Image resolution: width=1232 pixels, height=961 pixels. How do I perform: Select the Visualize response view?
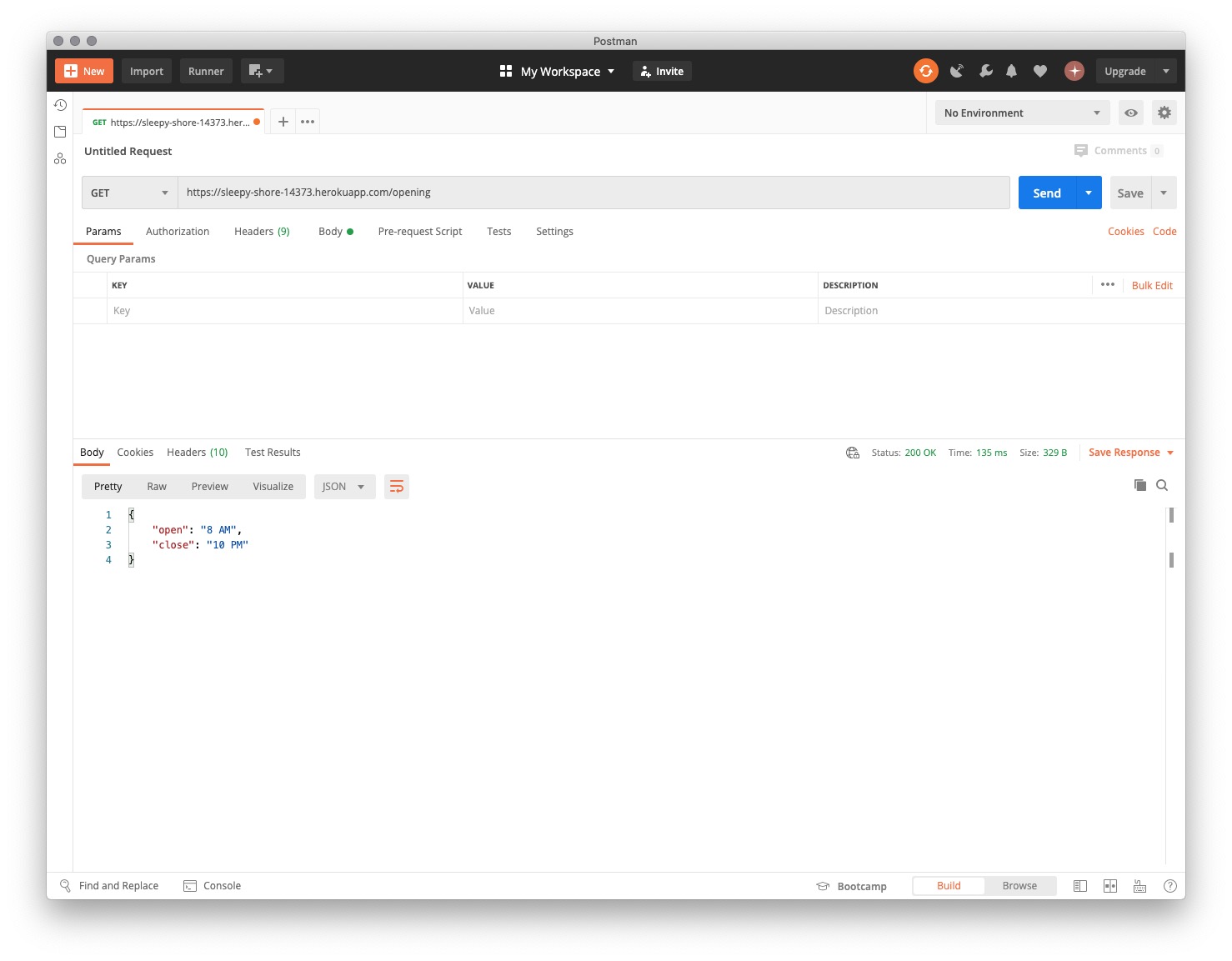pyautogui.click(x=273, y=487)
